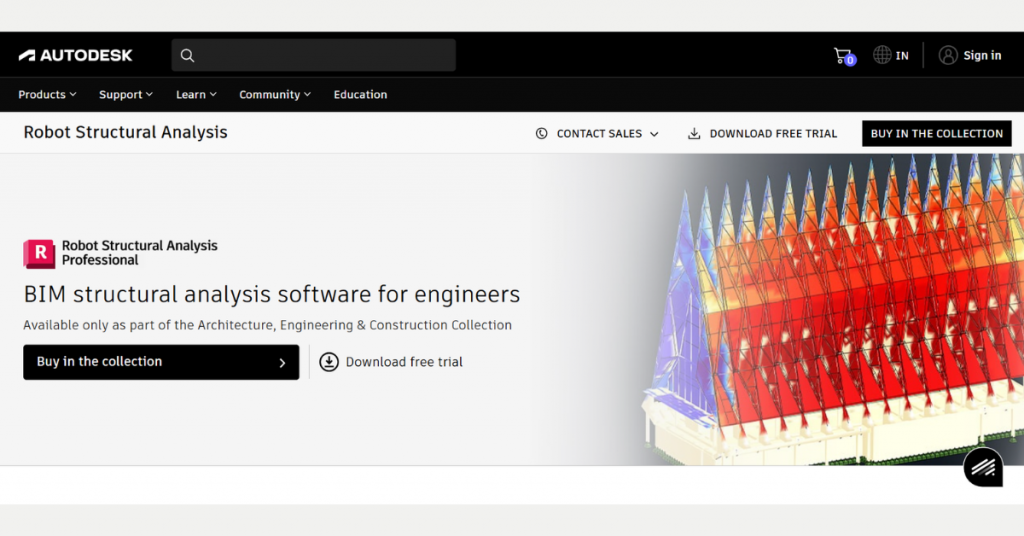Click the Autodesk logo
This screenshot has width=1024, height=536.
(75, 55)
